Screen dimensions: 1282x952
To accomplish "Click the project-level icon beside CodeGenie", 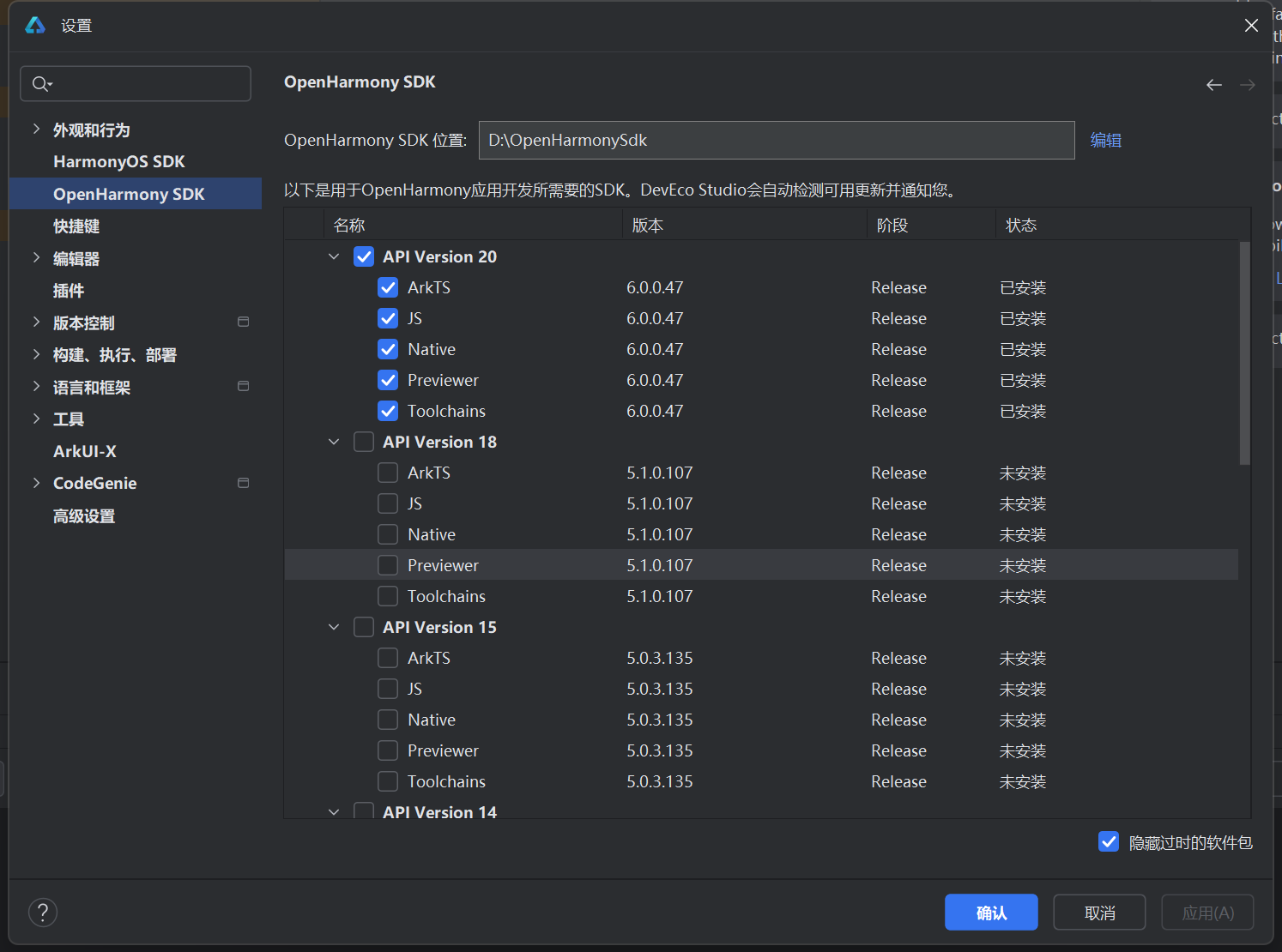I will point(243,483).
